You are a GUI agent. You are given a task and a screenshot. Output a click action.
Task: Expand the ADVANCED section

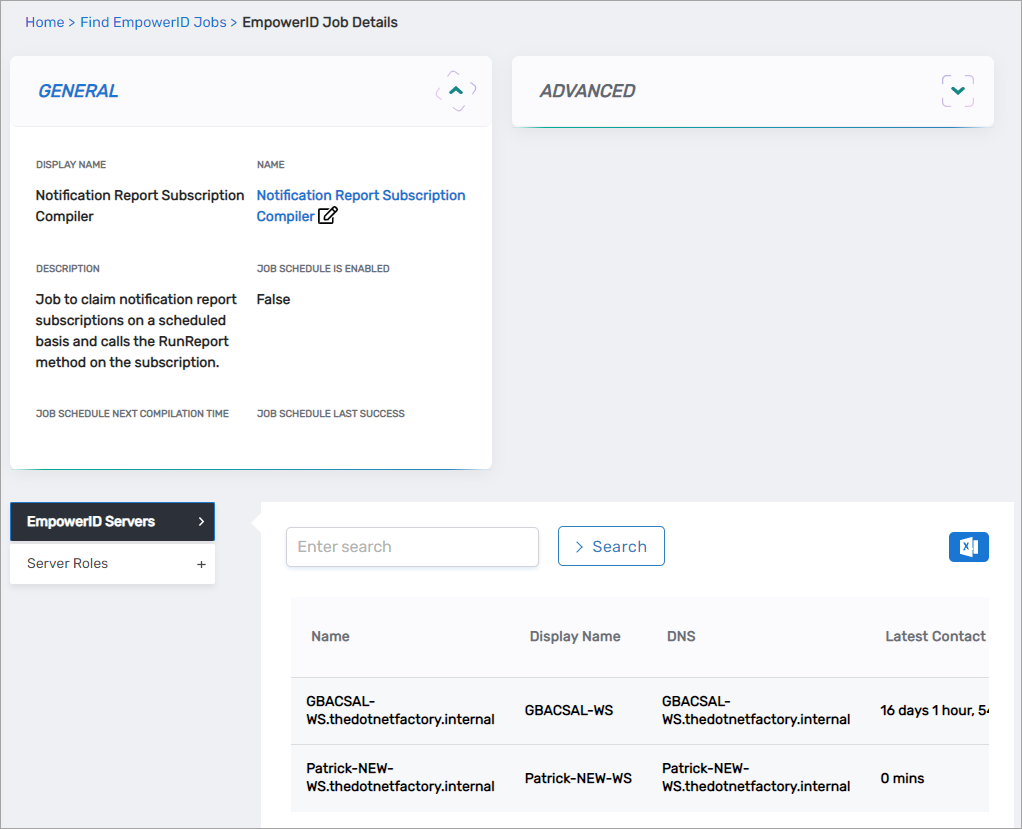[x=957, y=90]
